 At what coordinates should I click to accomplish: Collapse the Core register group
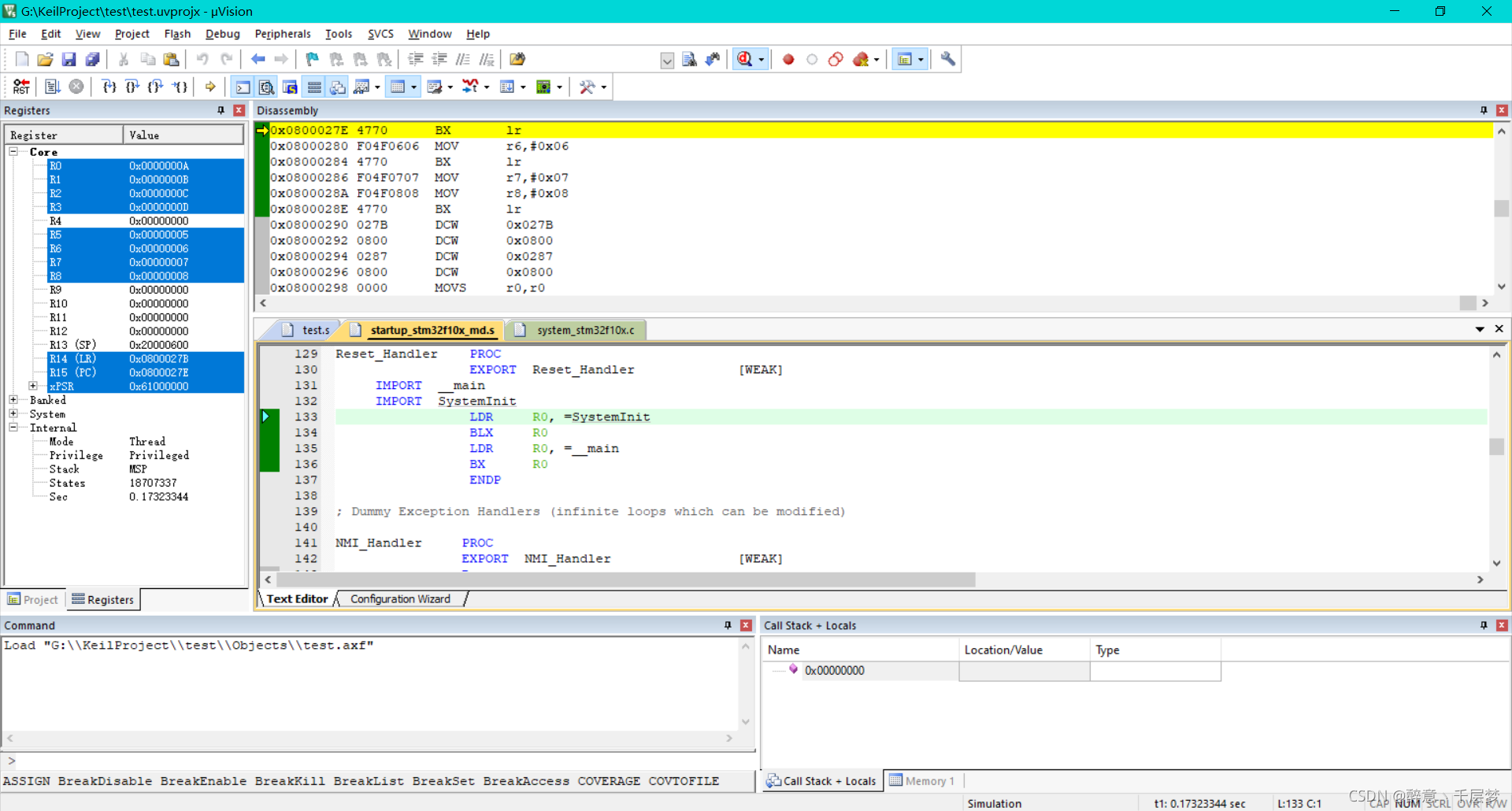(x=13, y=151)
